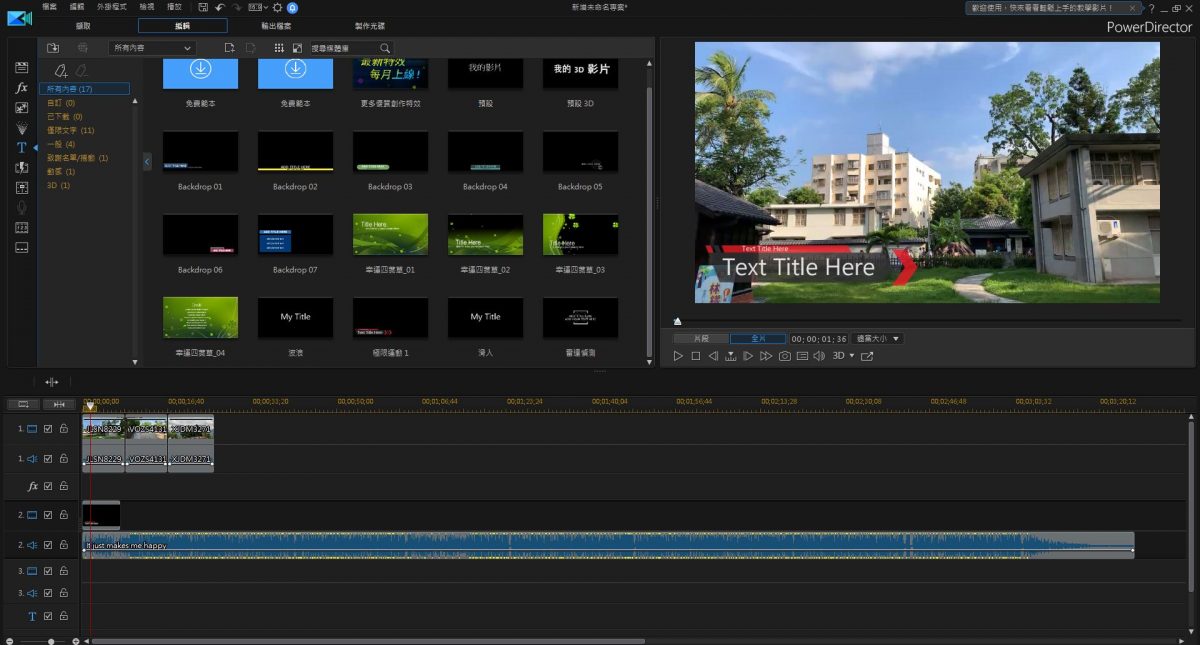Adjust the preview volume with the speaker icon
This screenshot has height=645, width=1200.
coord(819,356)
